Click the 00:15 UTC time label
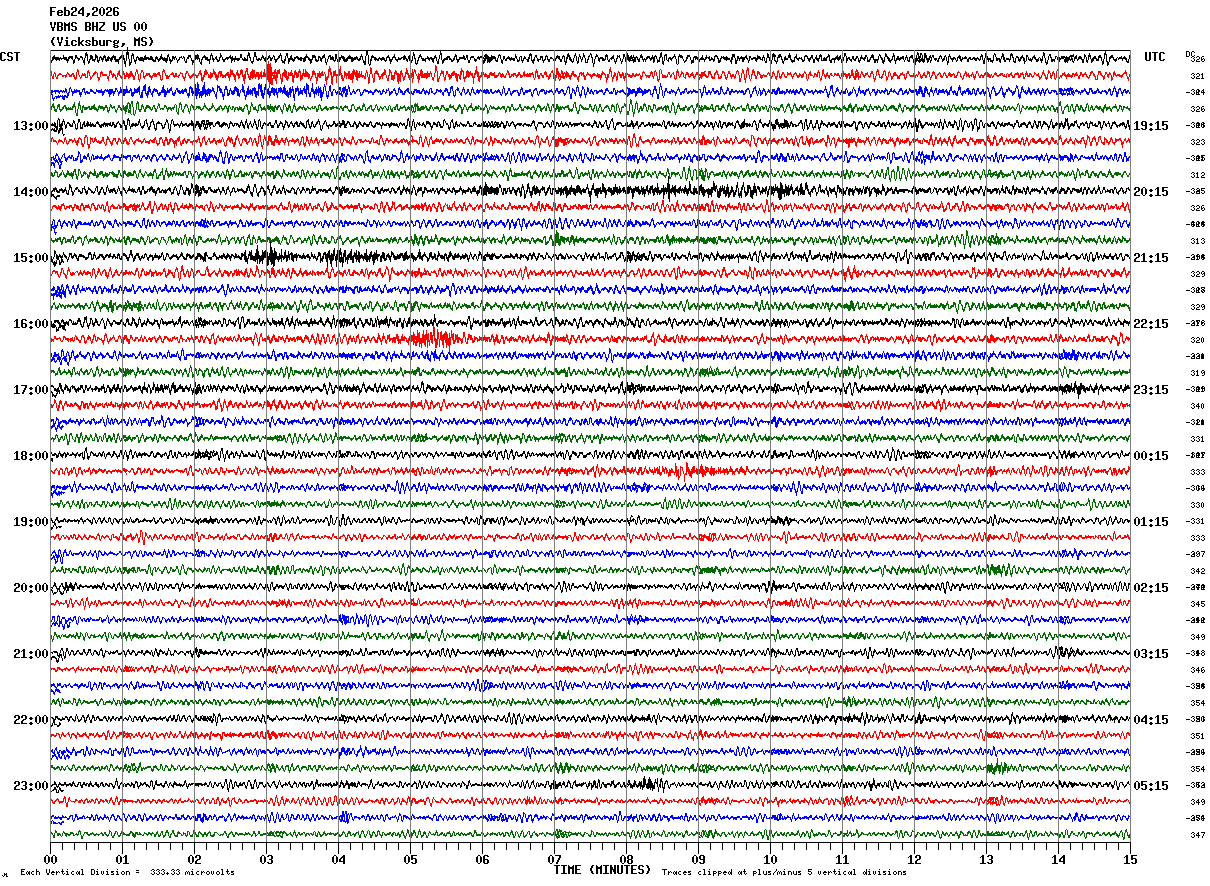 click(1151, 456)
